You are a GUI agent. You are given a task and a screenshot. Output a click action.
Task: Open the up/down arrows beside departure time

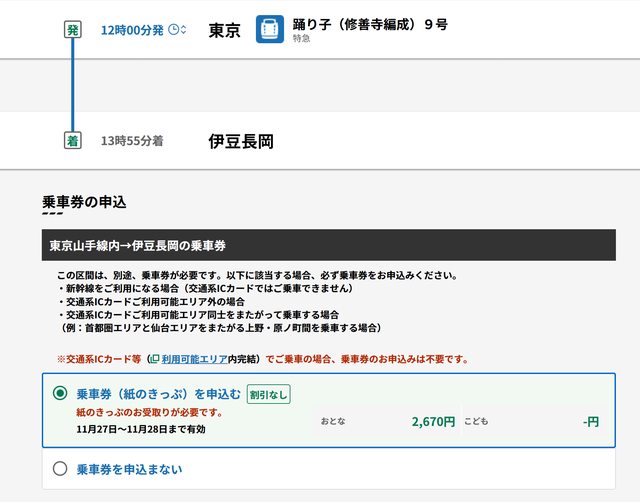[184, 30]
